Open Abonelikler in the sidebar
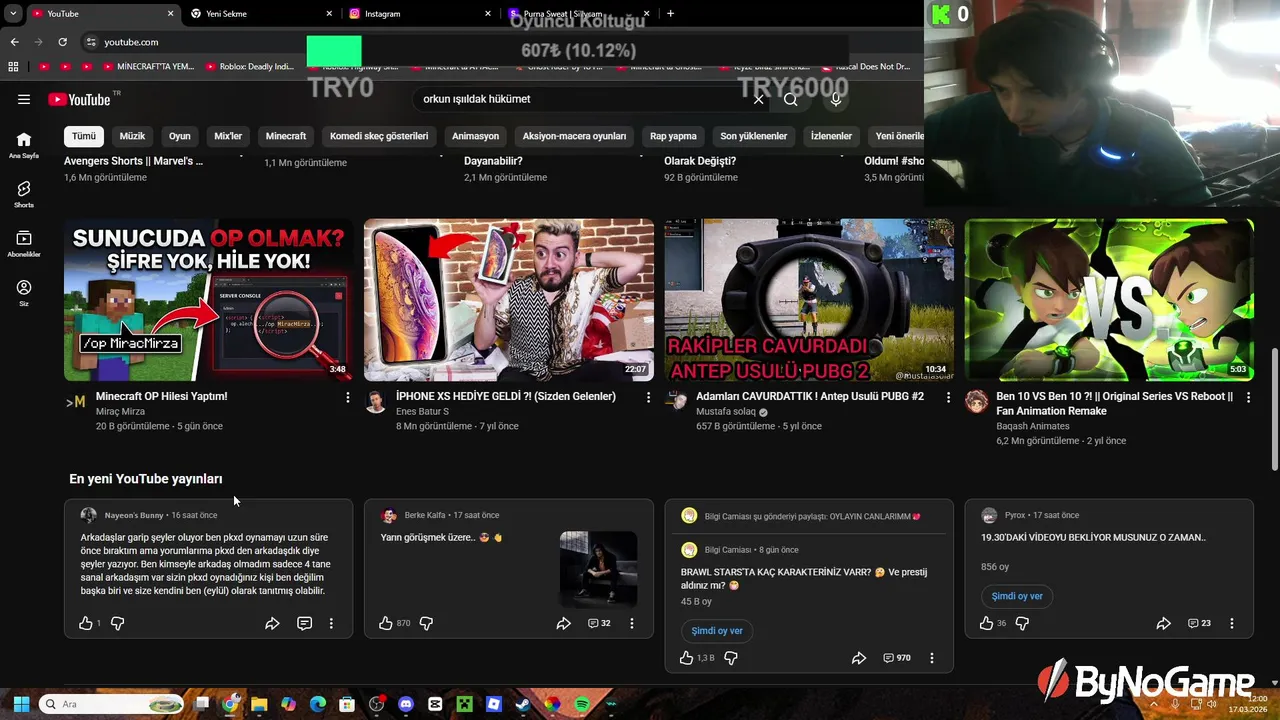This screenshot has width=1280, height=720. coord(24,244)
